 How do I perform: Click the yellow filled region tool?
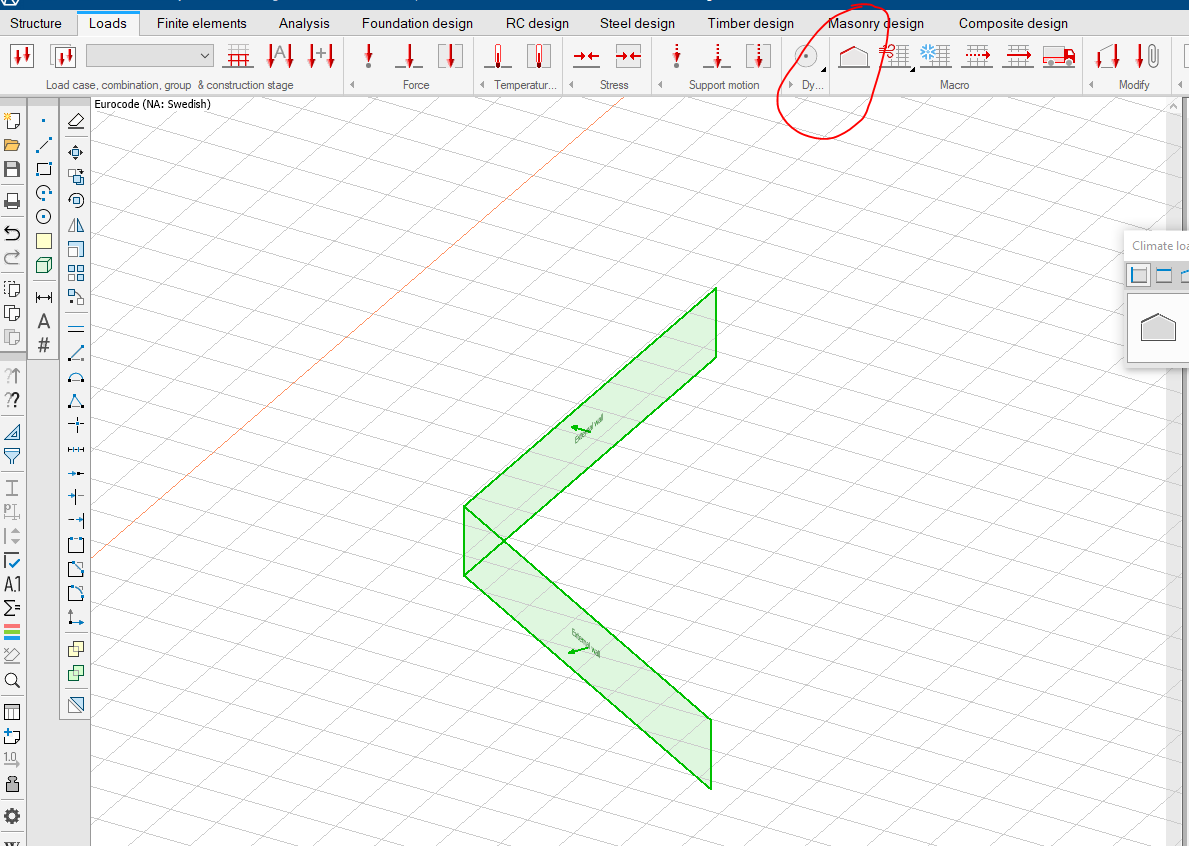(44, 241)
